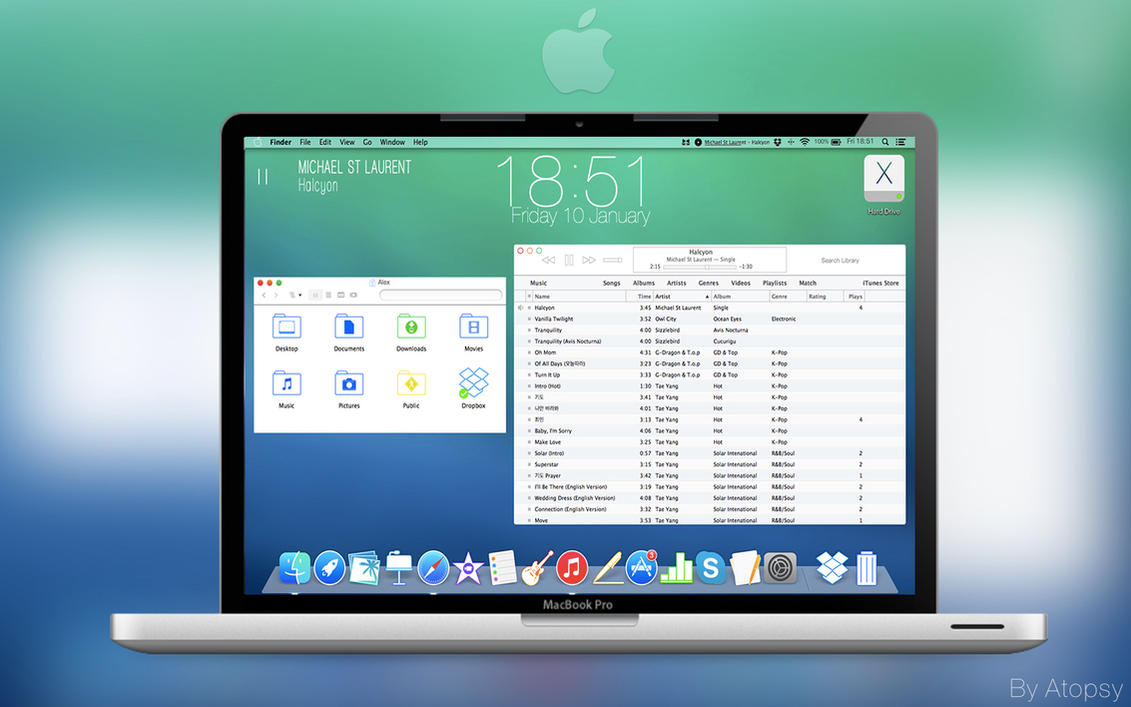Image resolution: width=1131 pixels, height=707 pixels.
Task: Launch Safari from the Dock
Action: coord(432,567)
